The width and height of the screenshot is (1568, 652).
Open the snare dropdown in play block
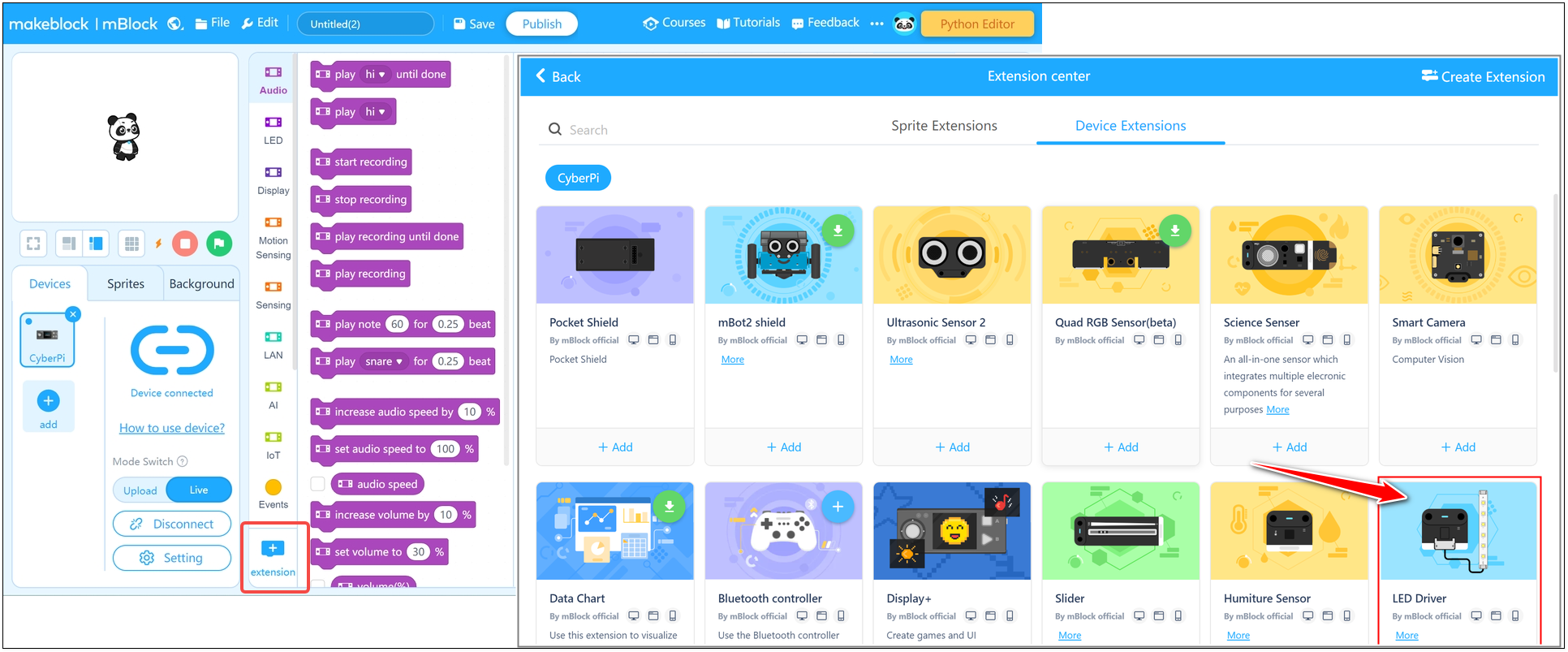pyautogui.click(x=384, y=361)
